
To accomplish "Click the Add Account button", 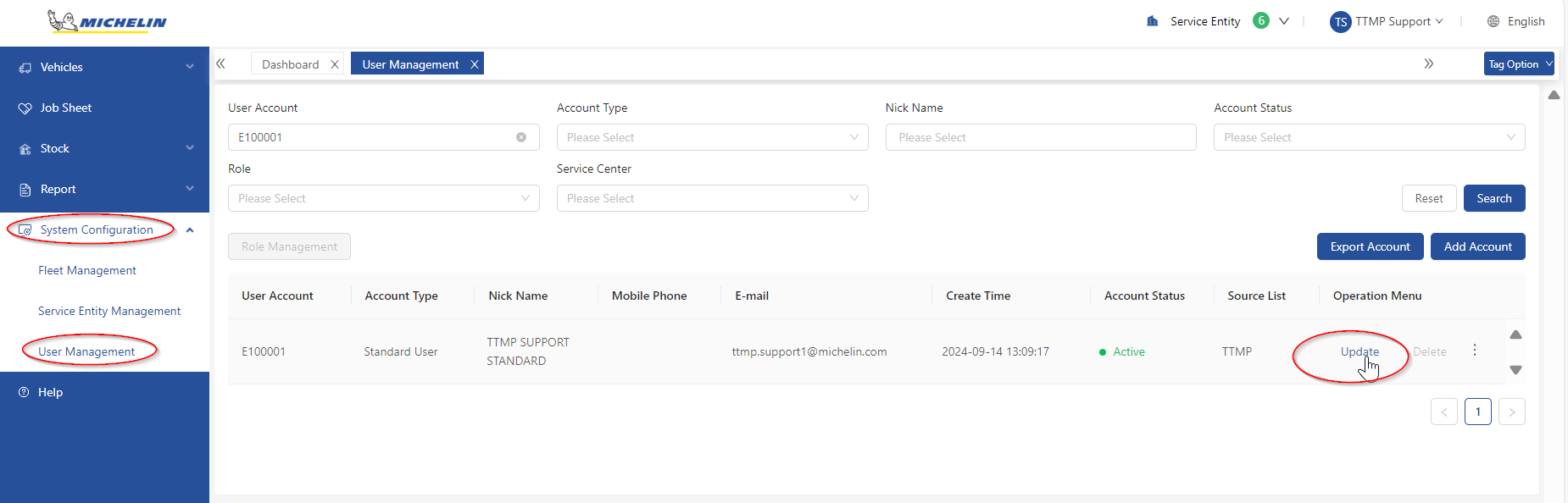I will (1477, 246).
